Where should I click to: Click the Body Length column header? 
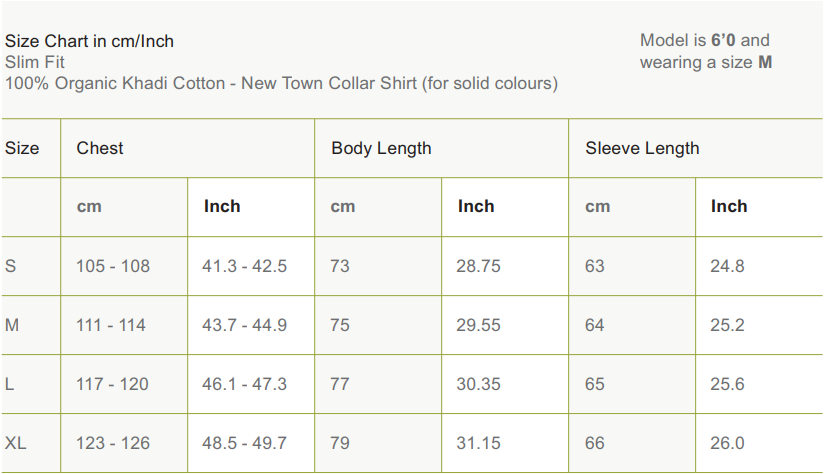(381, 148)
